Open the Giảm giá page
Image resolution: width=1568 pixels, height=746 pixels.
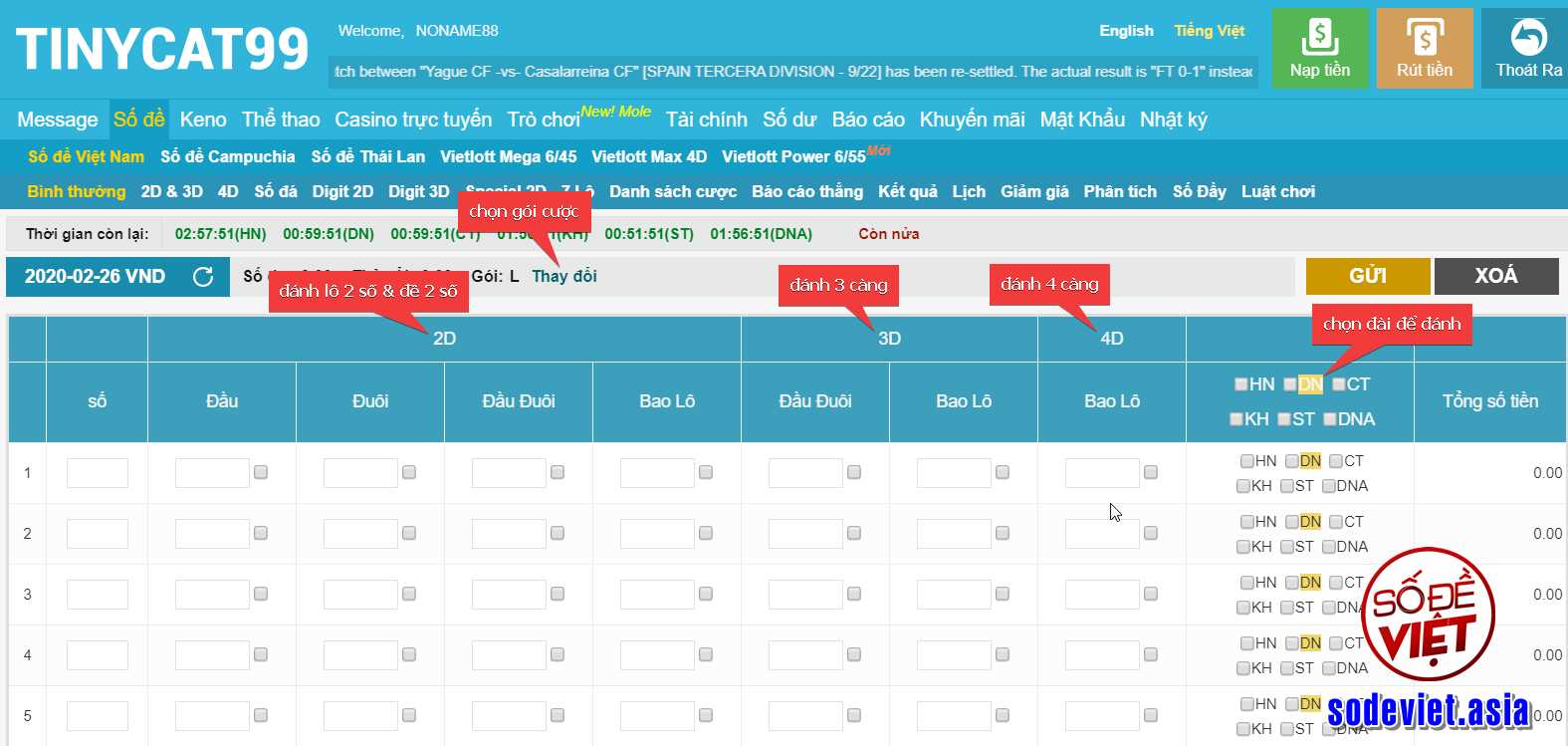pyautogui.click(x=1034, y=191)
